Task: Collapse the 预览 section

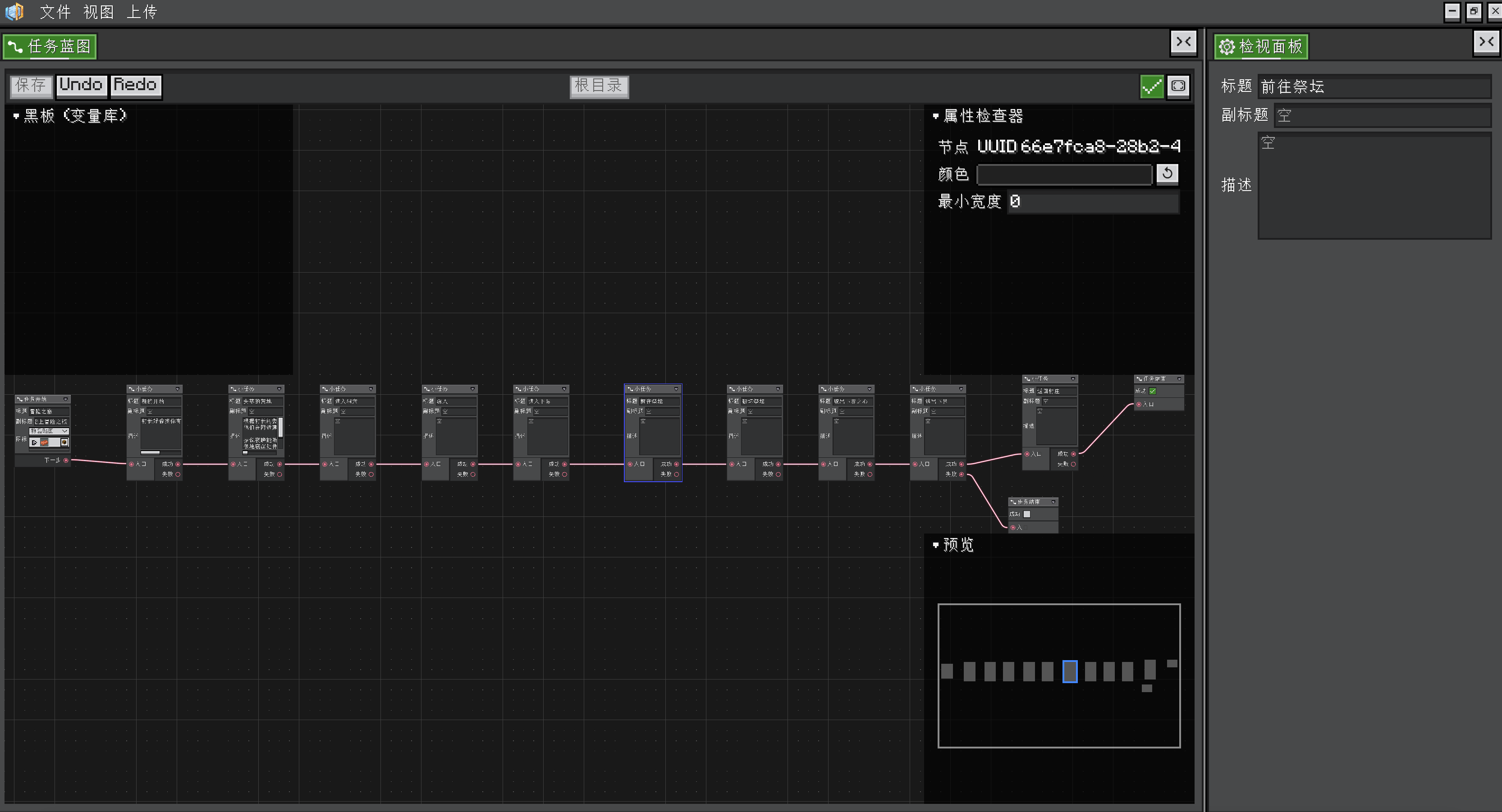Action: [936, 545]
